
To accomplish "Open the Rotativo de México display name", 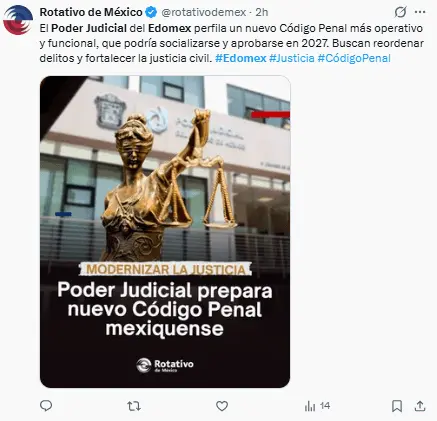I will [91, 12].
